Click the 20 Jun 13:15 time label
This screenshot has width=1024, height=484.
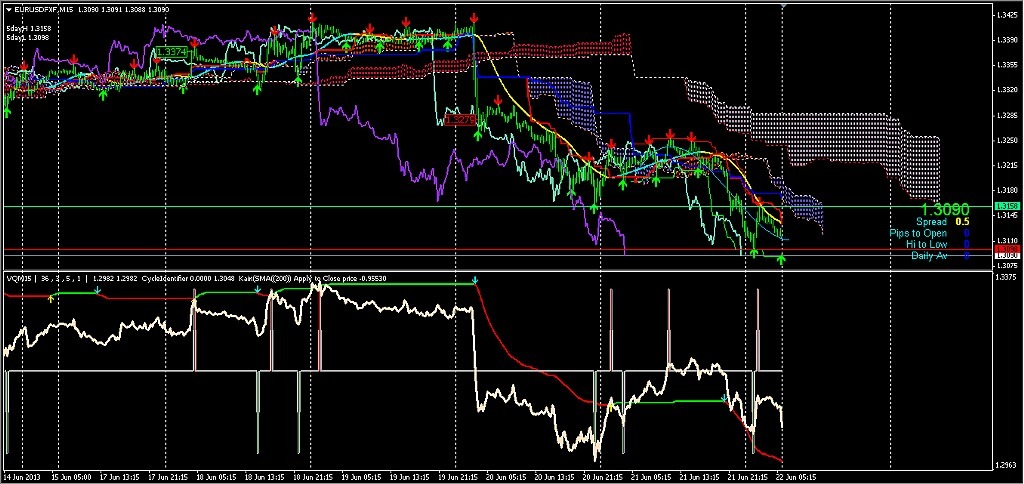554,477
